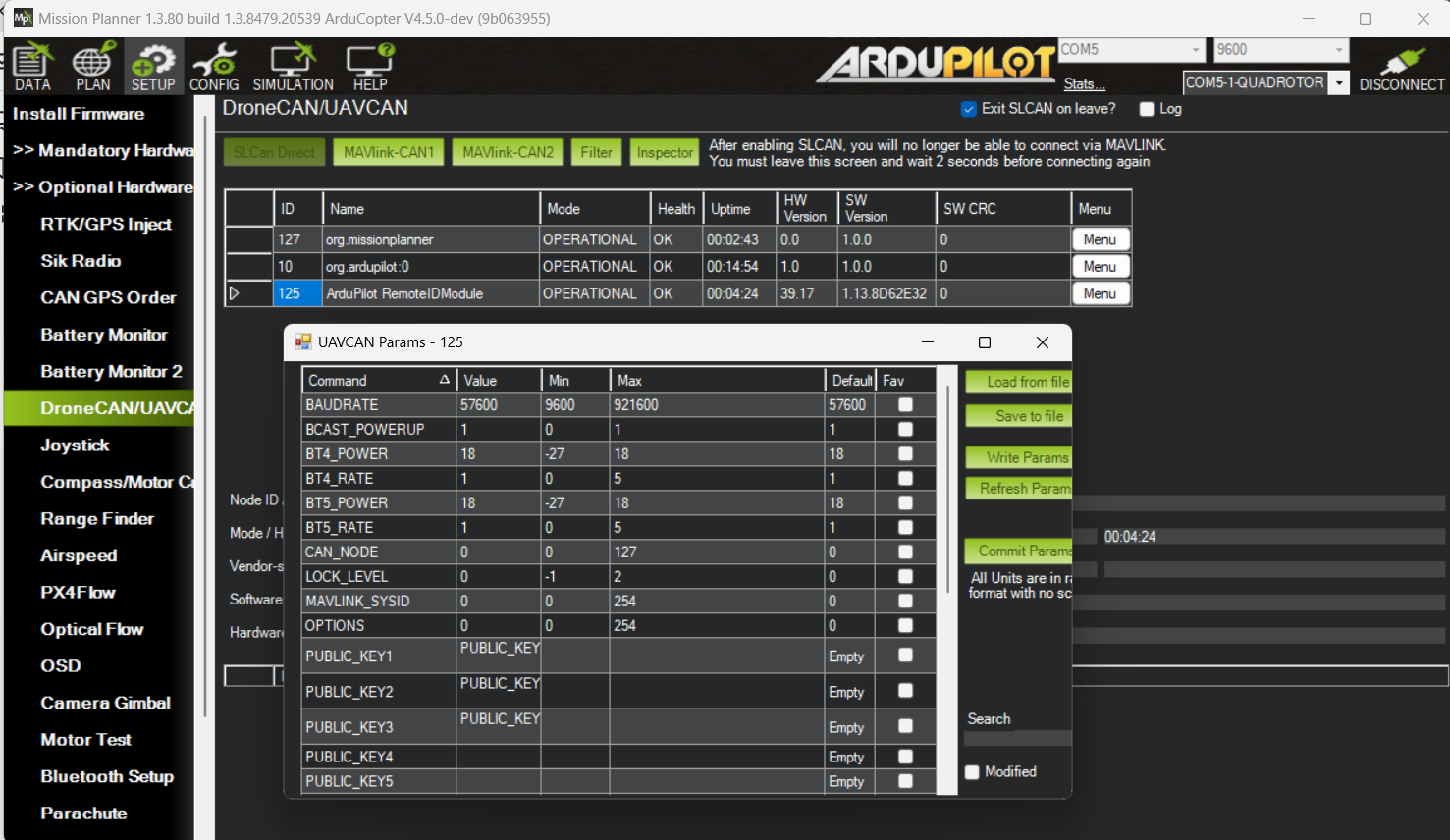Open Bluetooth Setup page
Image resolution: width=1450 pixels, height=840 pixels.
[x=107, y=776]
